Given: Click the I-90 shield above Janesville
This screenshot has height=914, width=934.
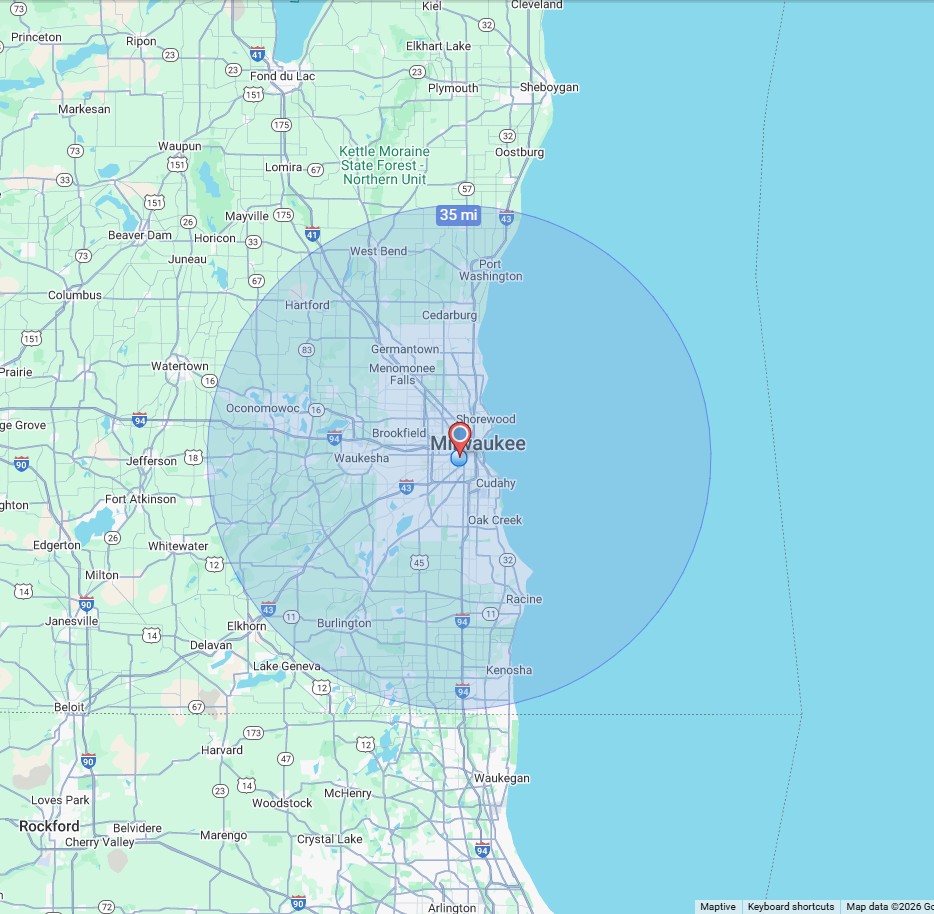Looking at the screenshot, I should pos(87,603).
